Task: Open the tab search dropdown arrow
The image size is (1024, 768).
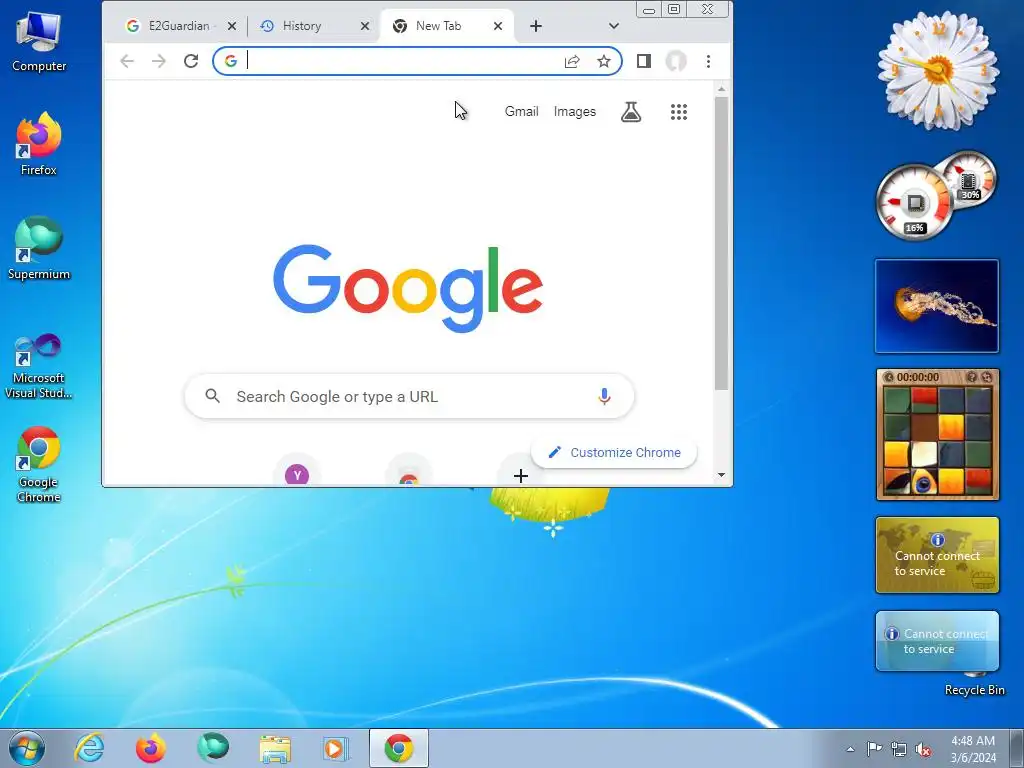Action: pyautogui.click(x=613, y=26)
